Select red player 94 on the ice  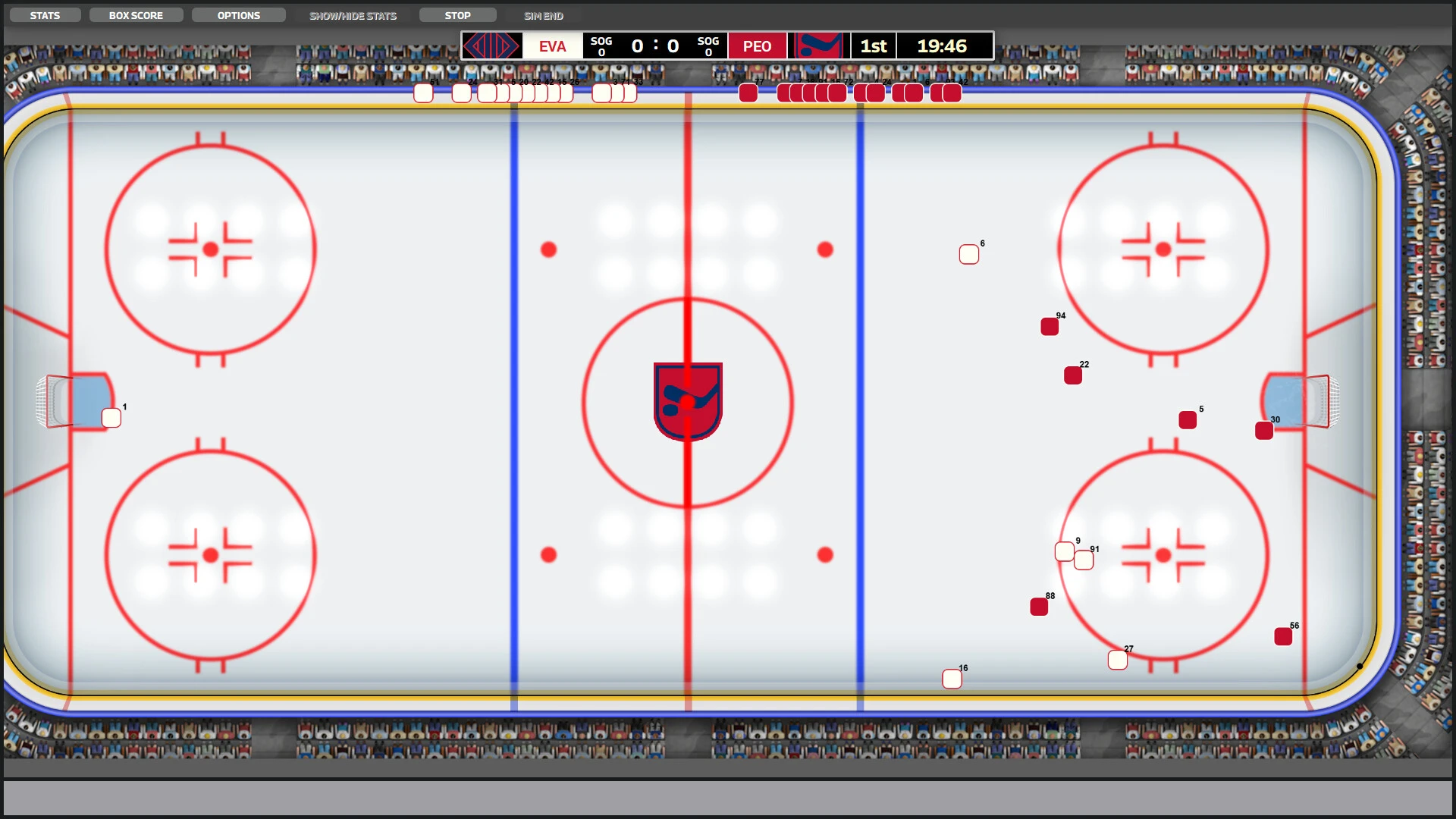coord(1050,327)
